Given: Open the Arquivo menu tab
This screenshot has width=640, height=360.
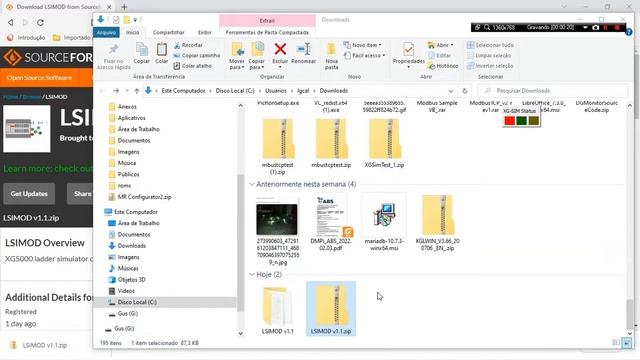Looking at the screenshot, I should point(107,32).
